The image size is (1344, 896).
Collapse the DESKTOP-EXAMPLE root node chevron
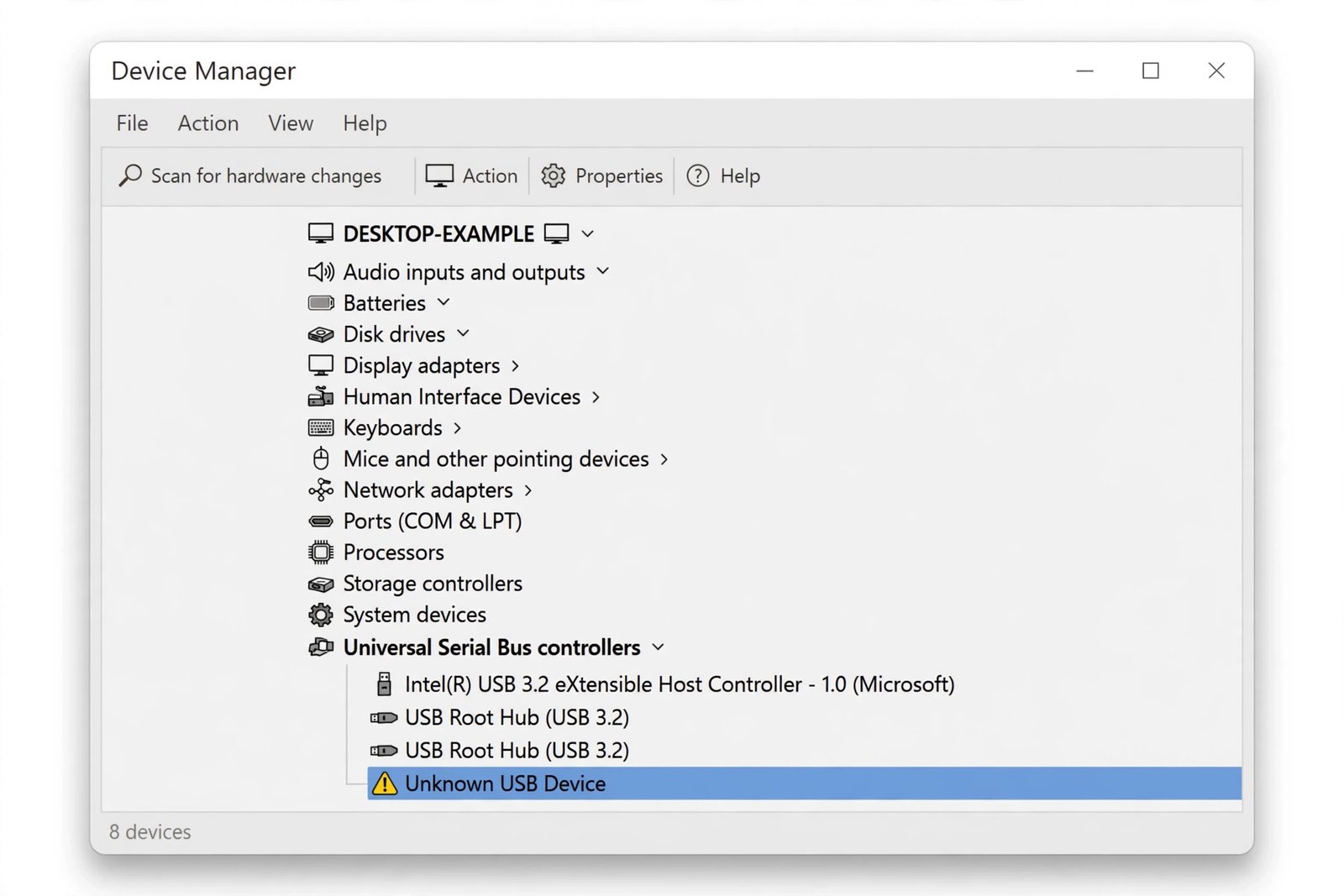coord(588,233)
